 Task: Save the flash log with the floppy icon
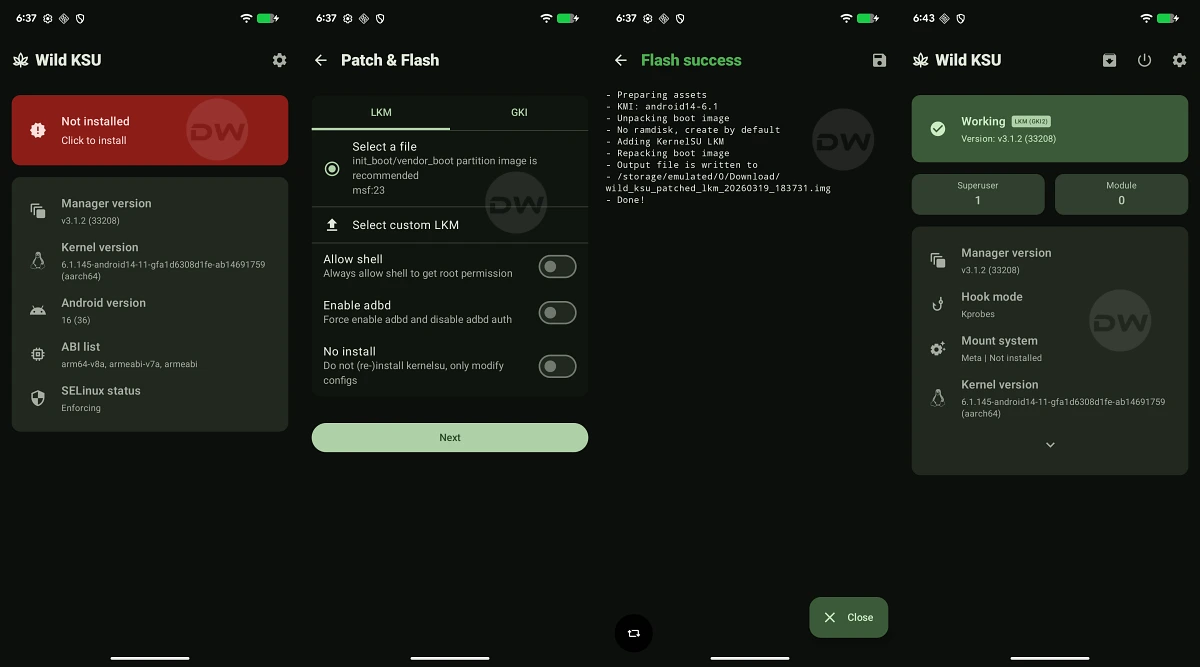pos(879,60)
